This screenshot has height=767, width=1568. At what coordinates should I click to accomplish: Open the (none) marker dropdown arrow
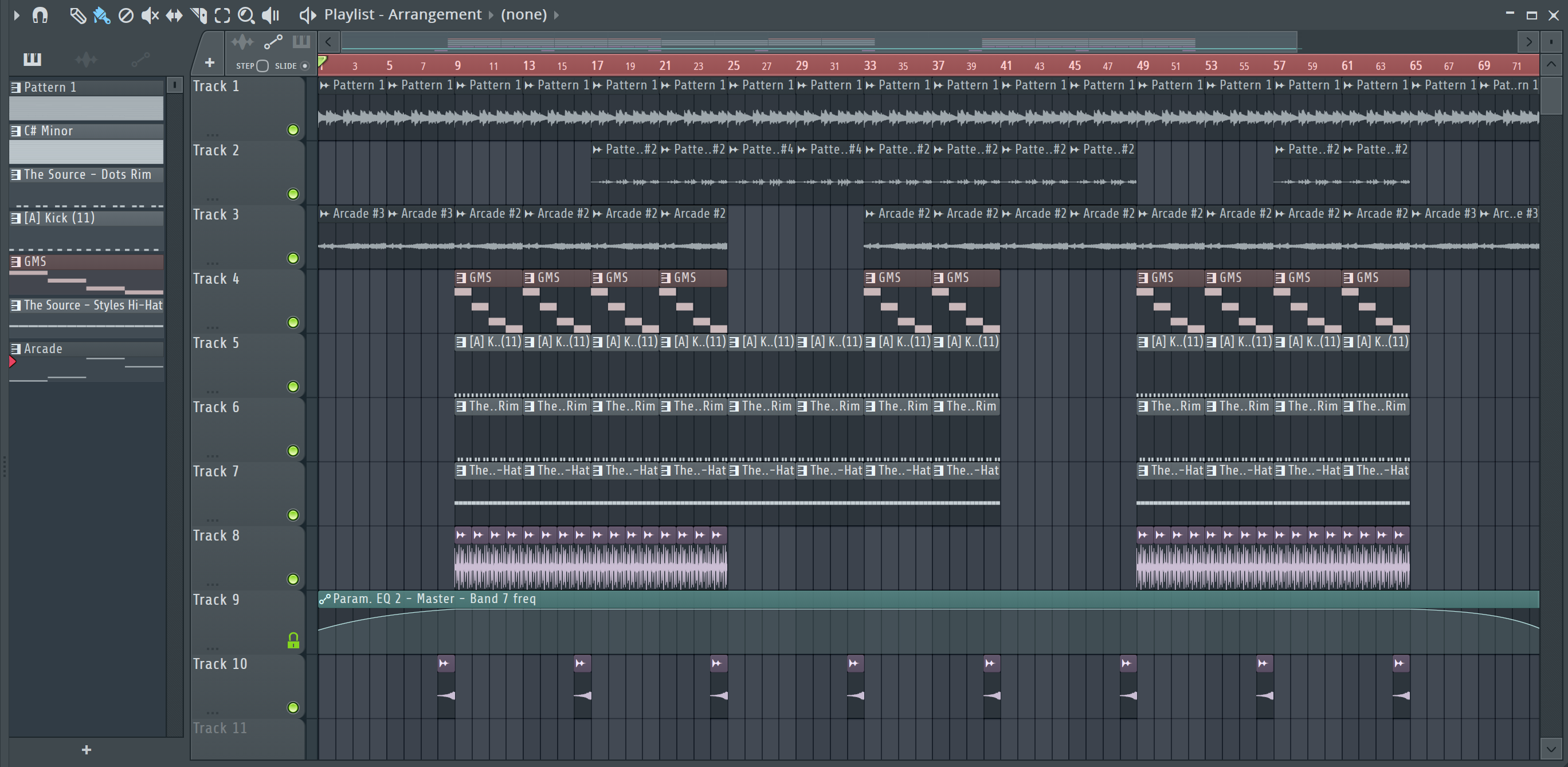[556, 14]
